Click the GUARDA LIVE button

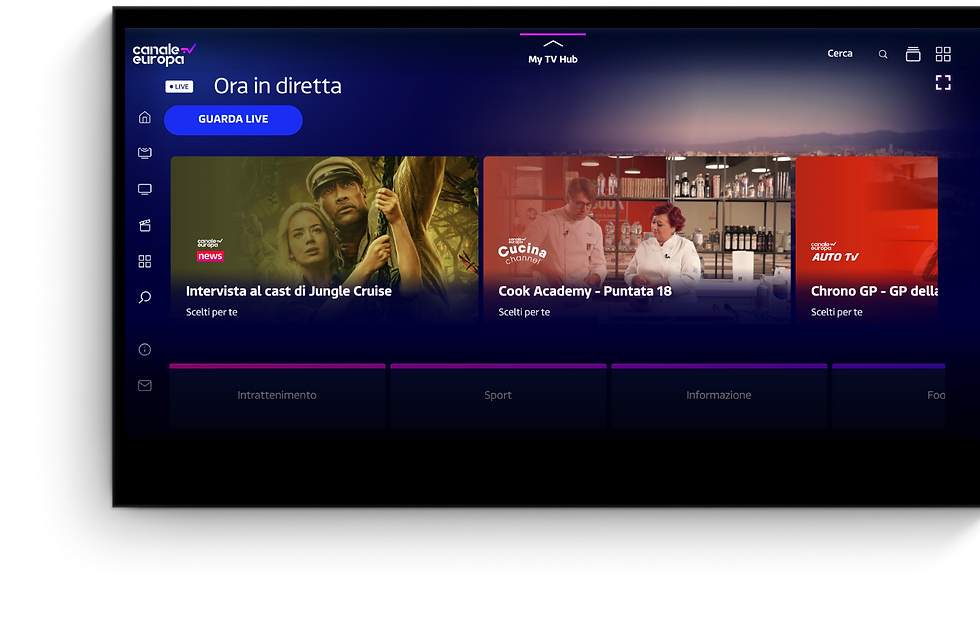[x=233, y=120]
